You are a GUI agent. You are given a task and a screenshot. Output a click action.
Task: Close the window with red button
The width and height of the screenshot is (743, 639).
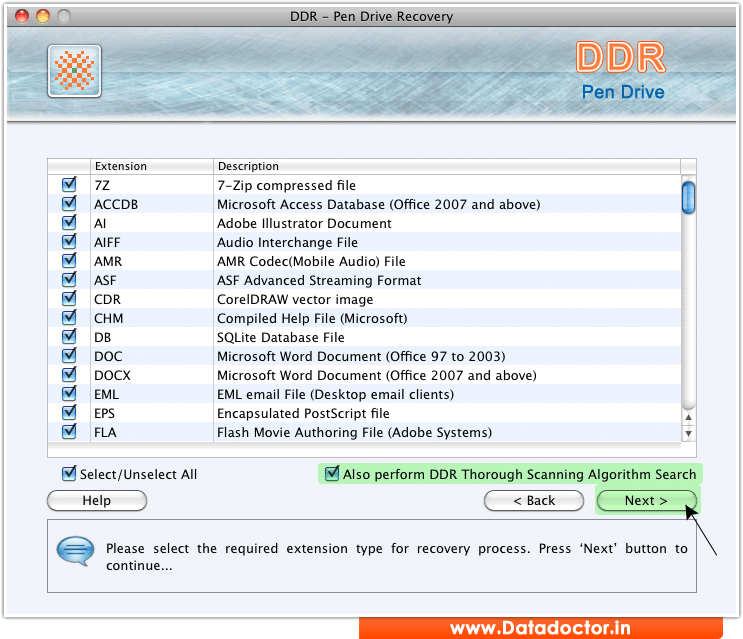coord(22,16)
